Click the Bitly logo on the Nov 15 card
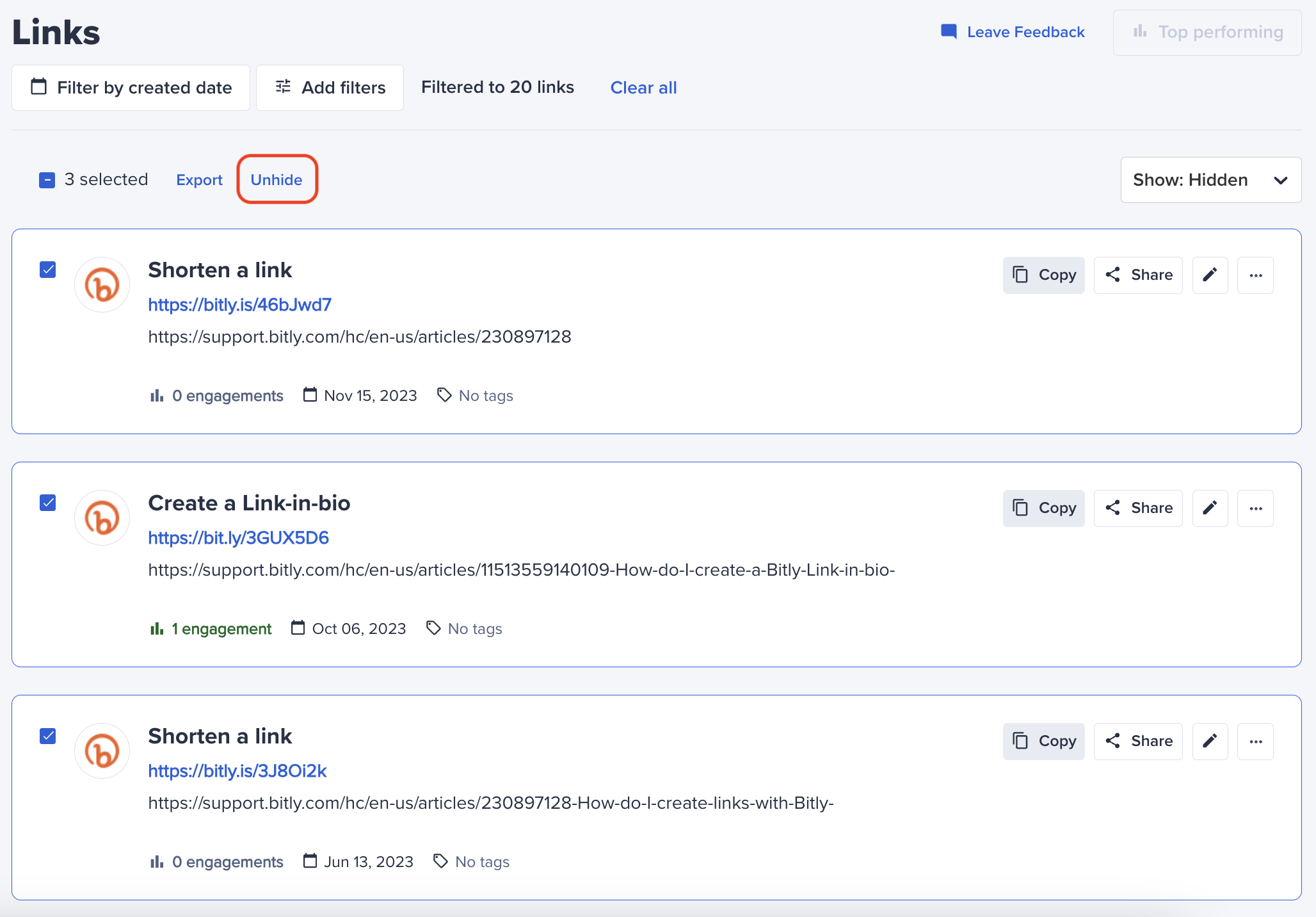Image resolution: width=1316 pixels, height=917 pixels. point(102,285)
